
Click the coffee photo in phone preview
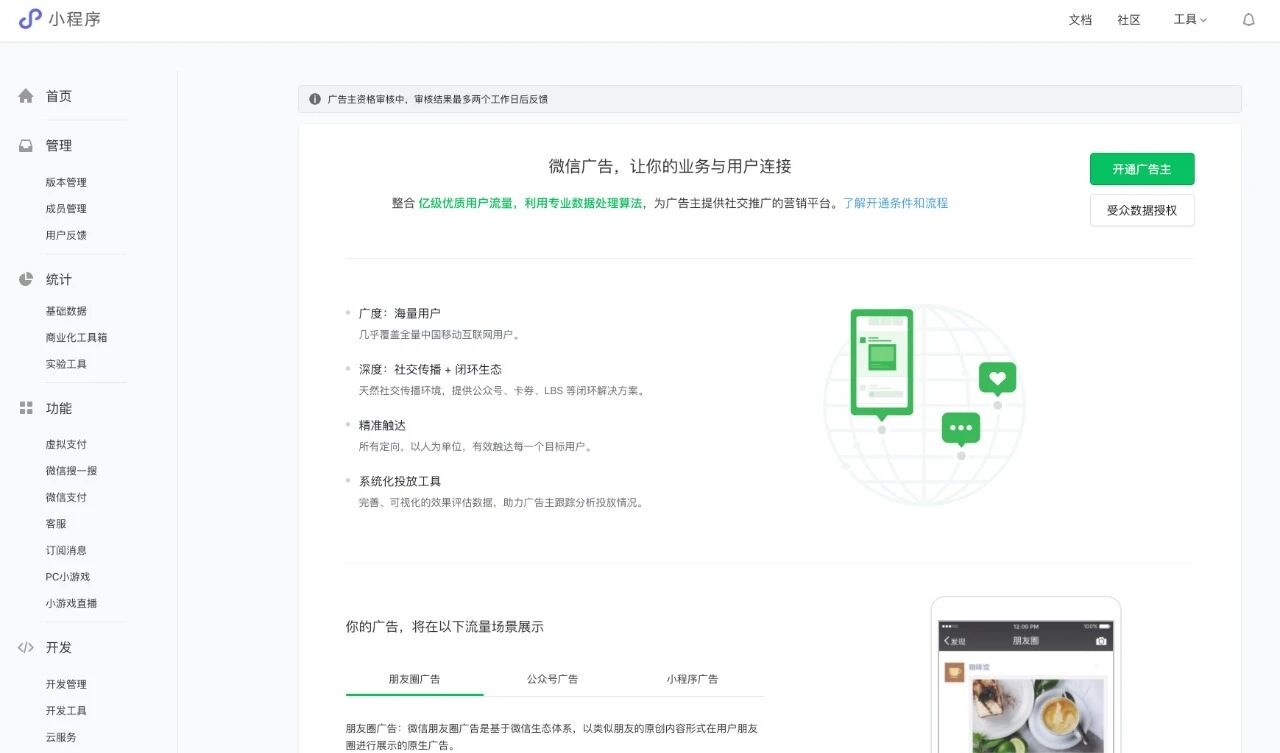coord(1038,716)
